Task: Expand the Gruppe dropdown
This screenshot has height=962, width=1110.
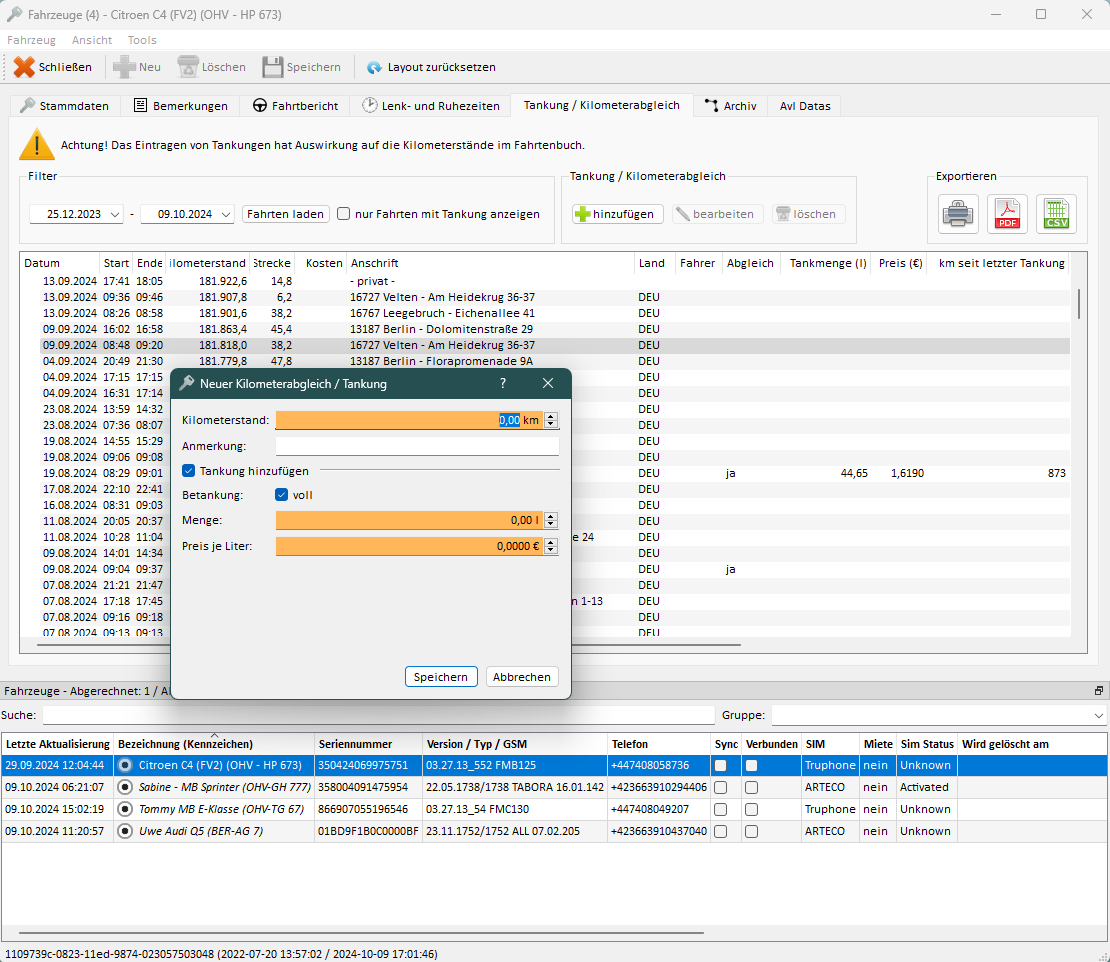Action: point(1099,715)
